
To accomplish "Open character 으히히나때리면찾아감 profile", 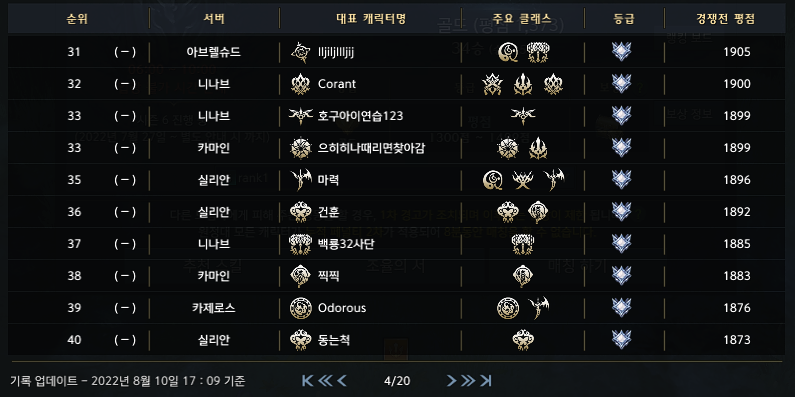I will (371, 148).
